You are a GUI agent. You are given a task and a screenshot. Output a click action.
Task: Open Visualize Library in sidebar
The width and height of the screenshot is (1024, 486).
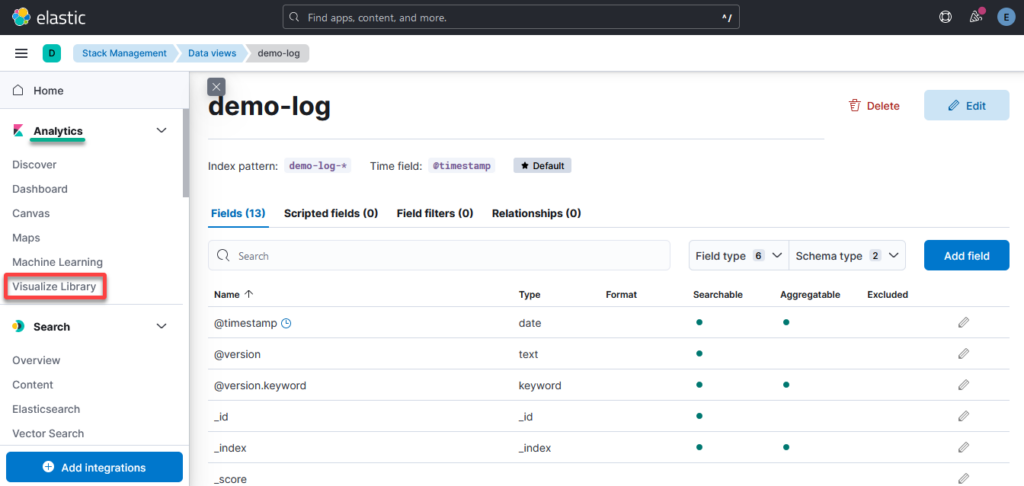(54, 287)
